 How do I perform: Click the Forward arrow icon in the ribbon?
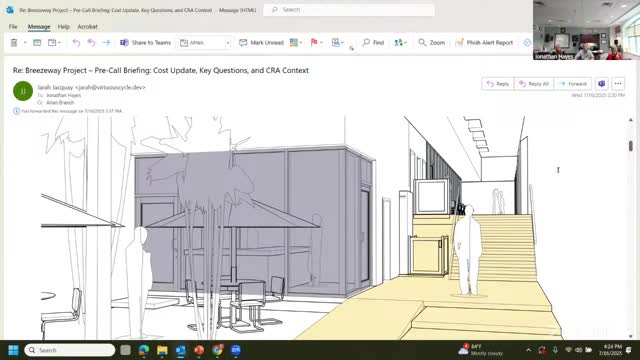point(106,42)
